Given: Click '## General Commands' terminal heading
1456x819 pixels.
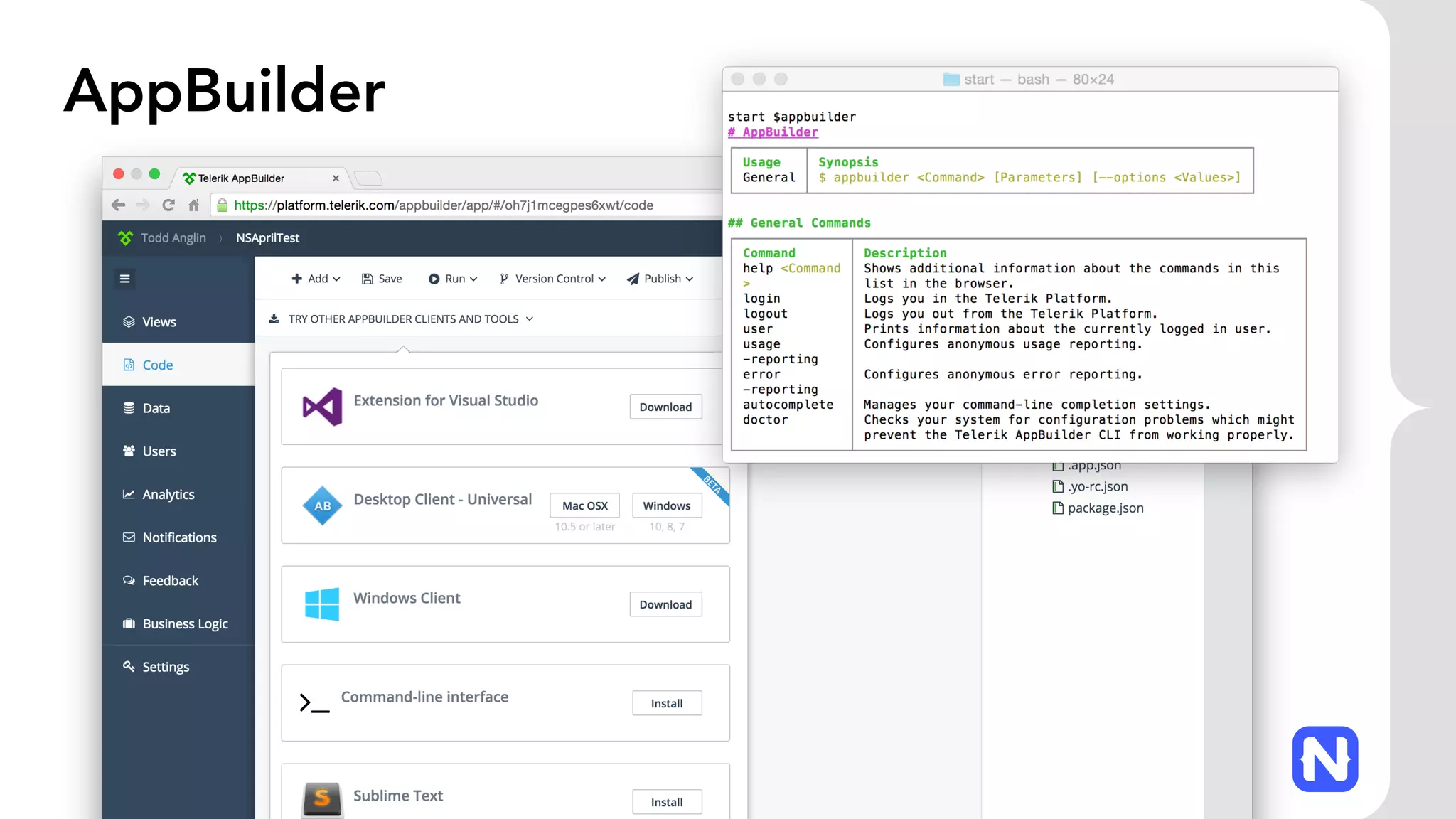Looking at the screenshot, I should (x=799, y=223).
